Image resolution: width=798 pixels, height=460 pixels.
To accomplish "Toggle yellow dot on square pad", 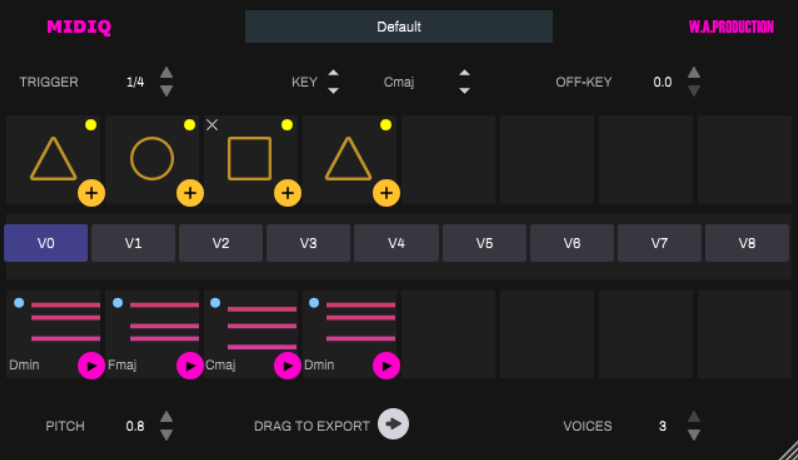I will (287, 125).
